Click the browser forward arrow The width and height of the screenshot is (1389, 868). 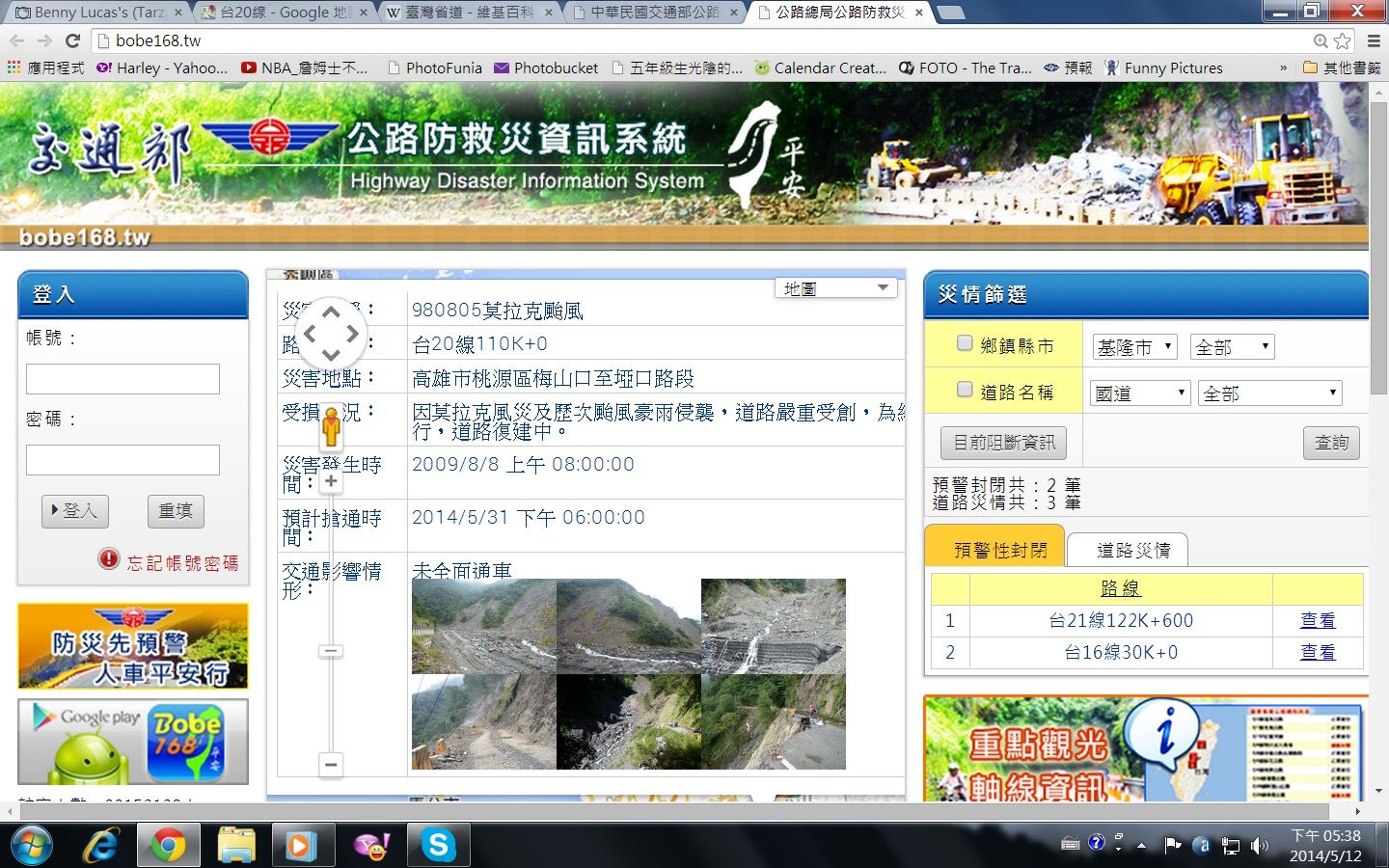(44, 41)
